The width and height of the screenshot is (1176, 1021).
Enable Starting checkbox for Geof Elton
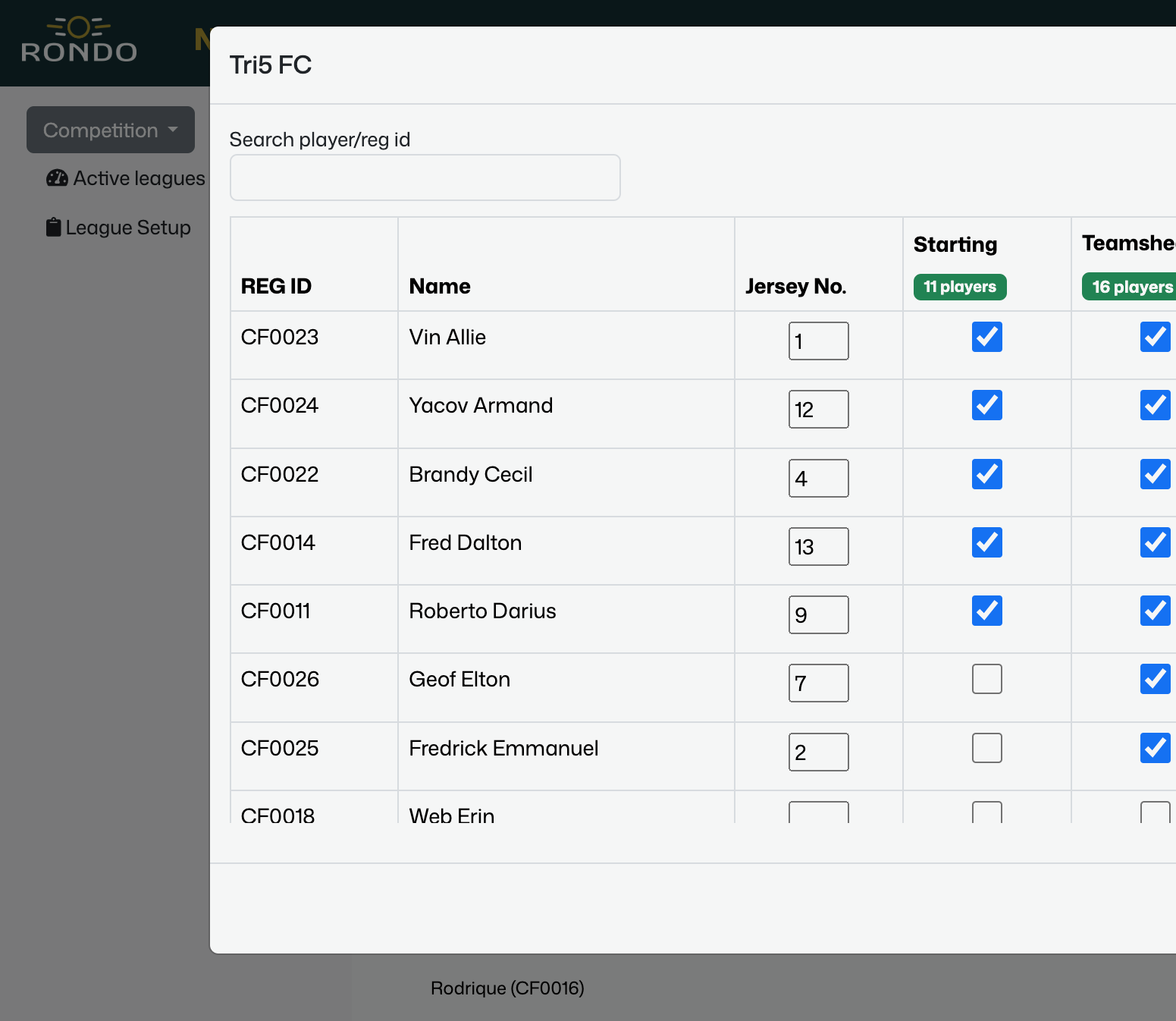[x=986, y=679]
